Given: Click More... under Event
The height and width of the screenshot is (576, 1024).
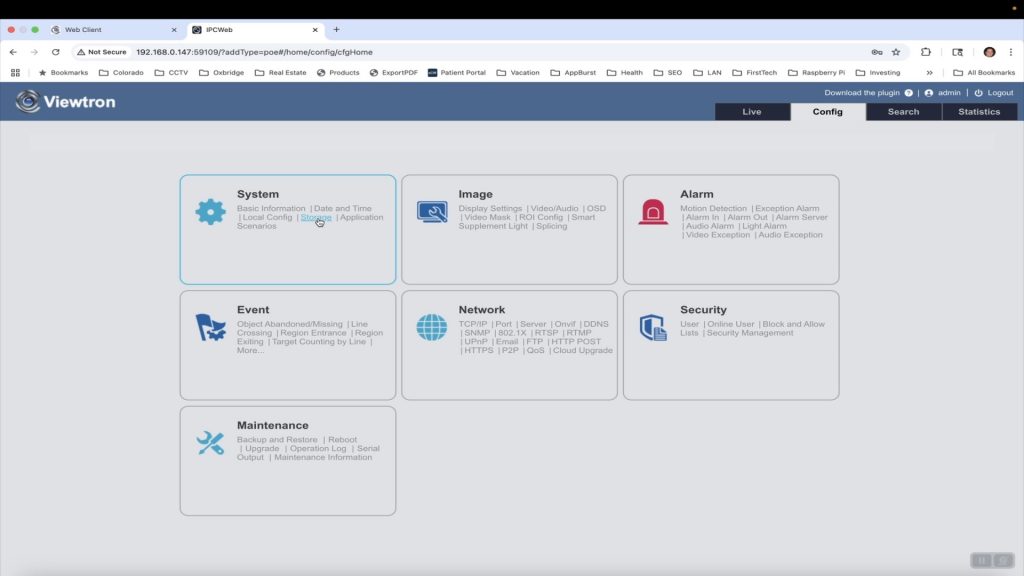Looking at the screenshot, I should (250, 350).
